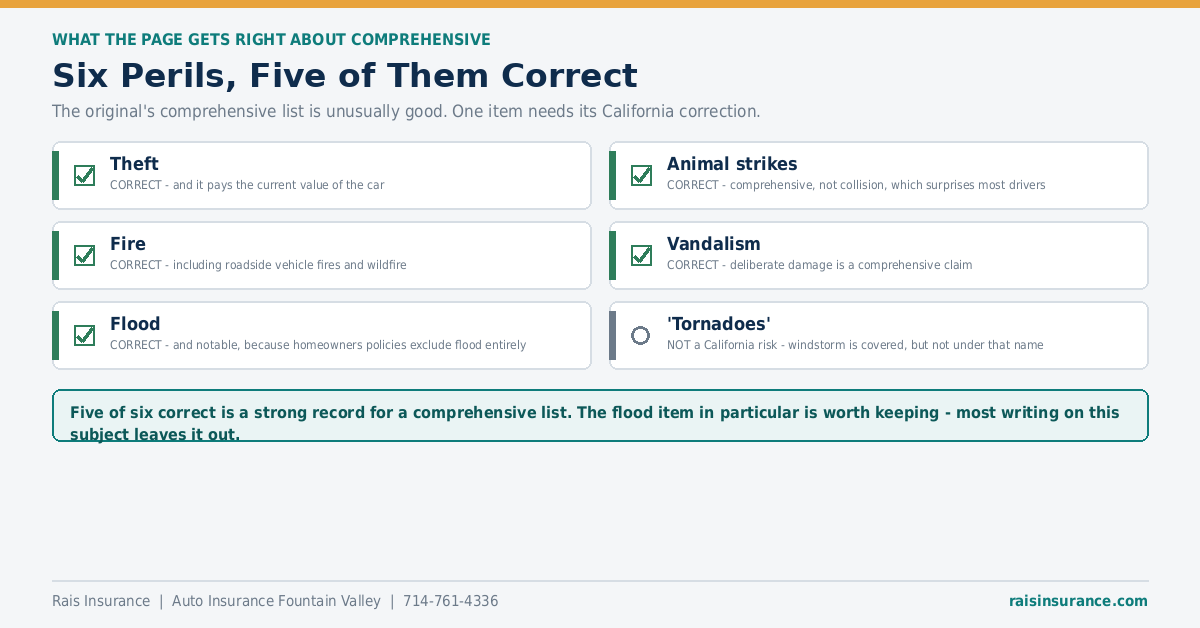Open the raisinsurance.com link
1200x628 pixels.
1078,601
